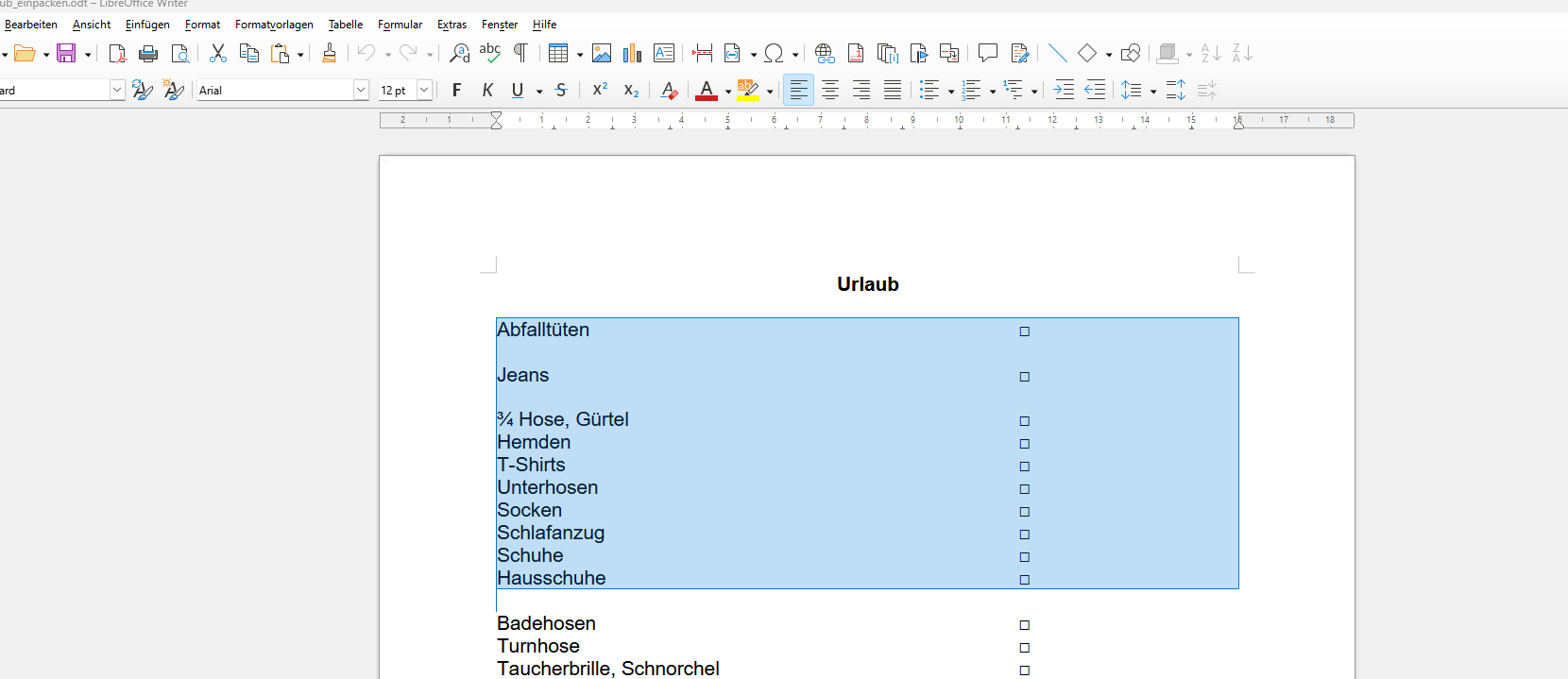The height and width of the screenshot is (679, 1568).
Task: Click the underline U button
Action: 518,90
